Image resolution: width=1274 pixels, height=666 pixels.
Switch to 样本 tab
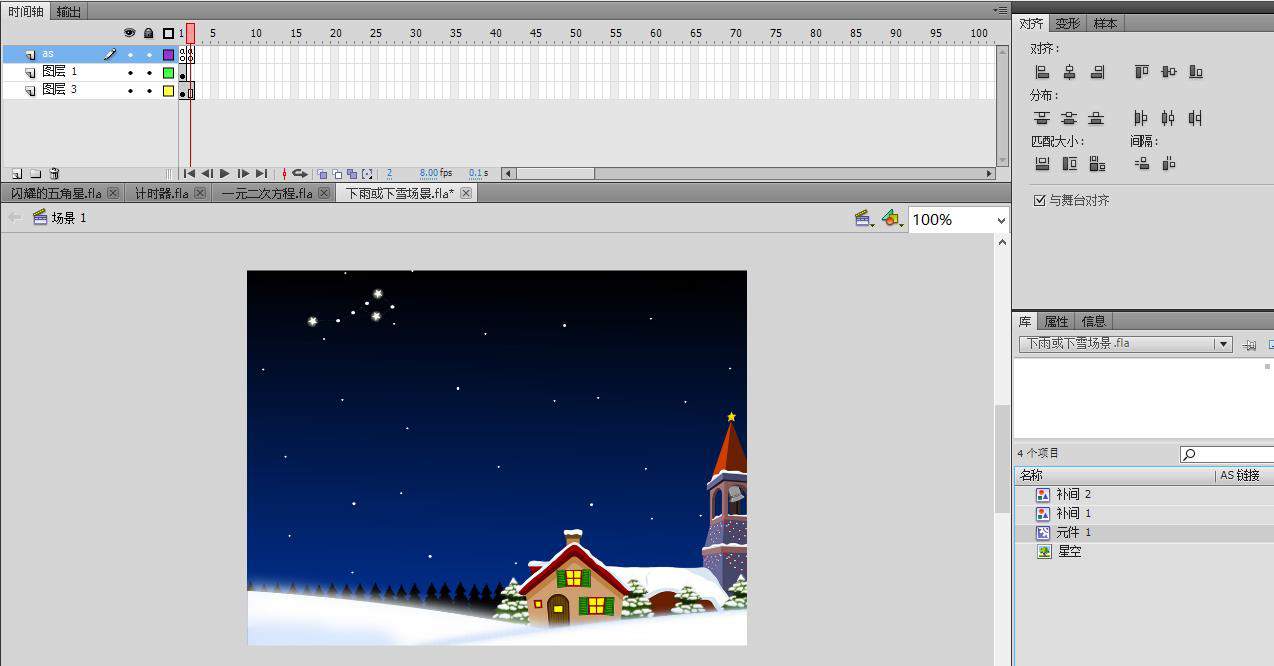(x=1105, y=23)
